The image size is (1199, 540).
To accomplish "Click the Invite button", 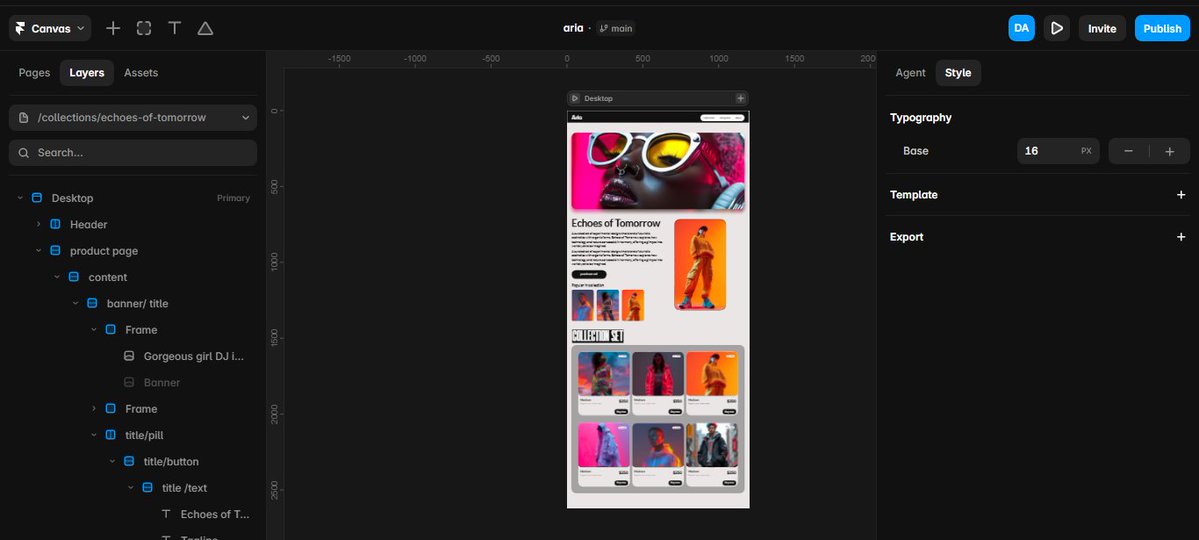I will [x=1102, y=28].
